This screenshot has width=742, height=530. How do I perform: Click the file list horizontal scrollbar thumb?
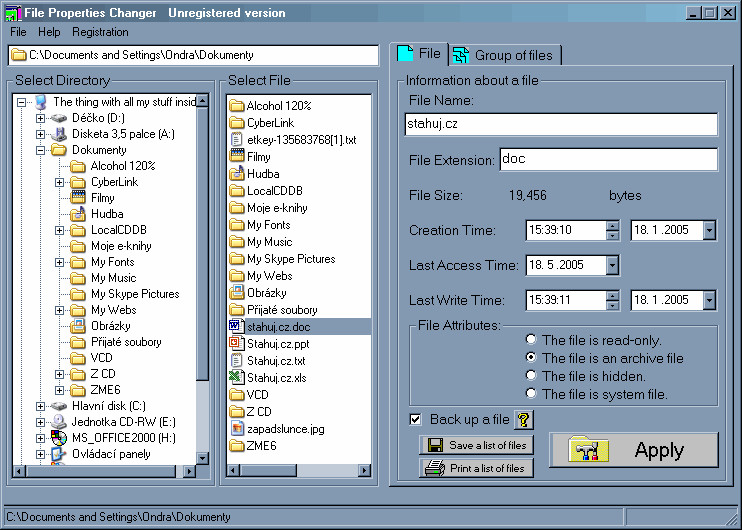point(268,470)
